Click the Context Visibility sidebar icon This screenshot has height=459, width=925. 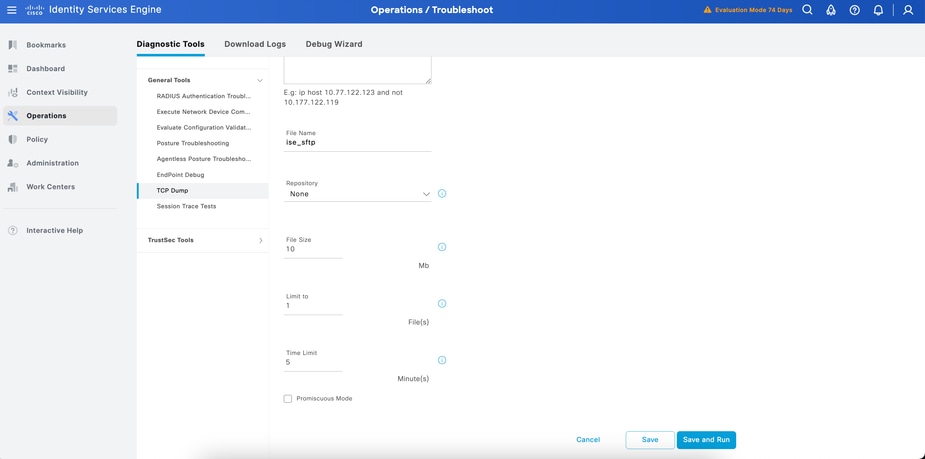click(12, 92)
